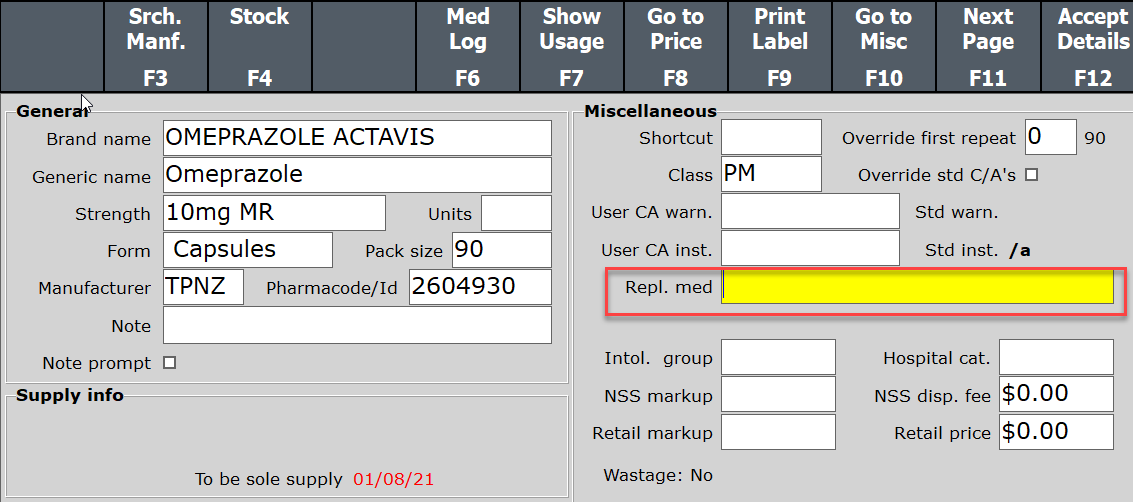
Task: Jump to Next Page F11
Action: coord(988,46)
